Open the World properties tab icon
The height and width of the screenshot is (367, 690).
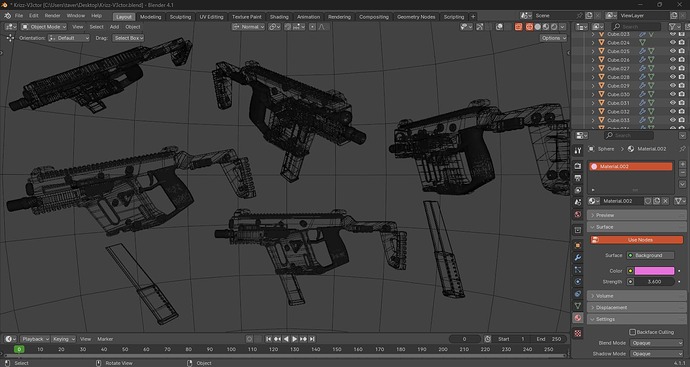click(578, 214)
